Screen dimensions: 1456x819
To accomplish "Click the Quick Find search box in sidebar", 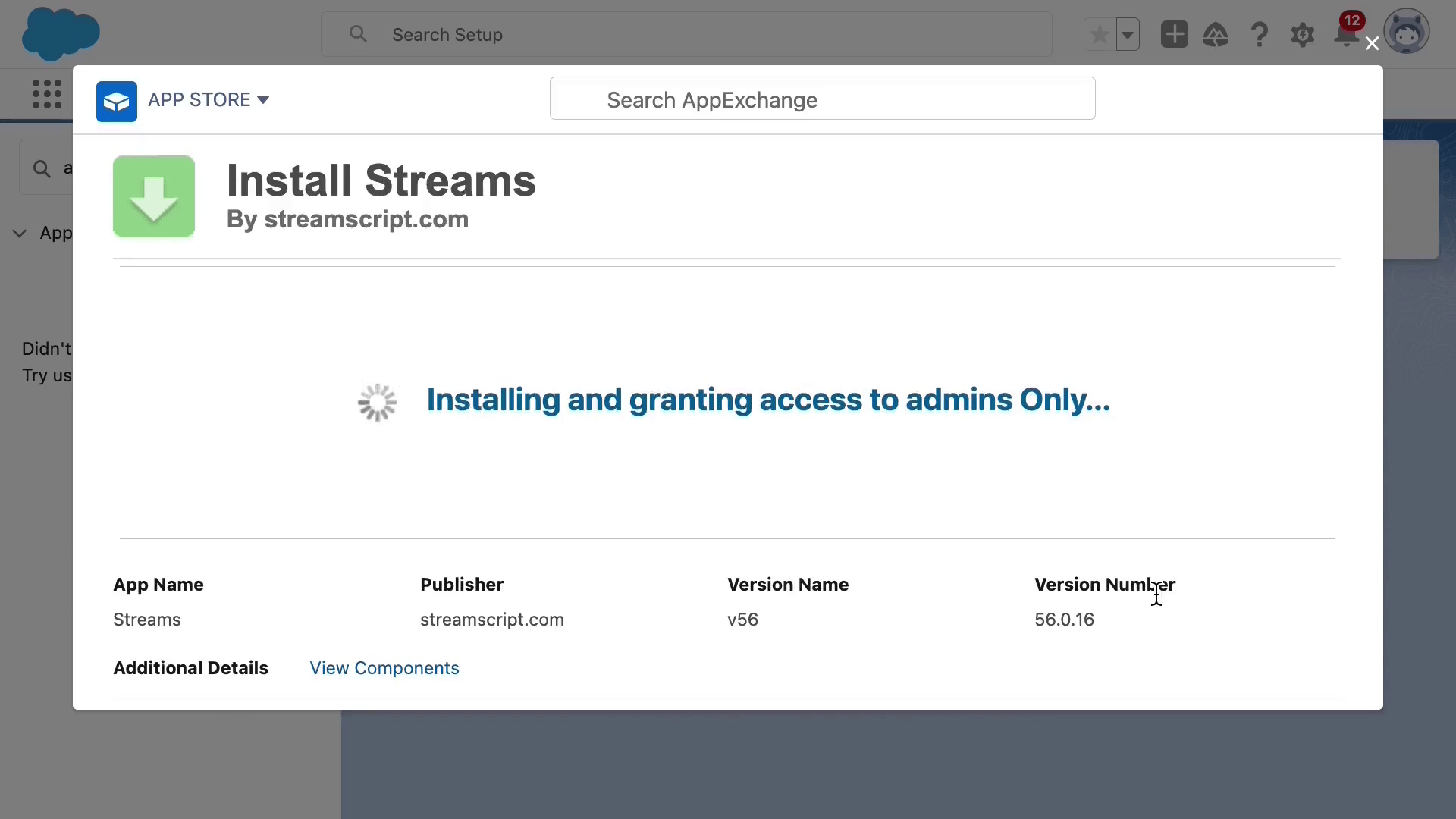I will (47, 168).
